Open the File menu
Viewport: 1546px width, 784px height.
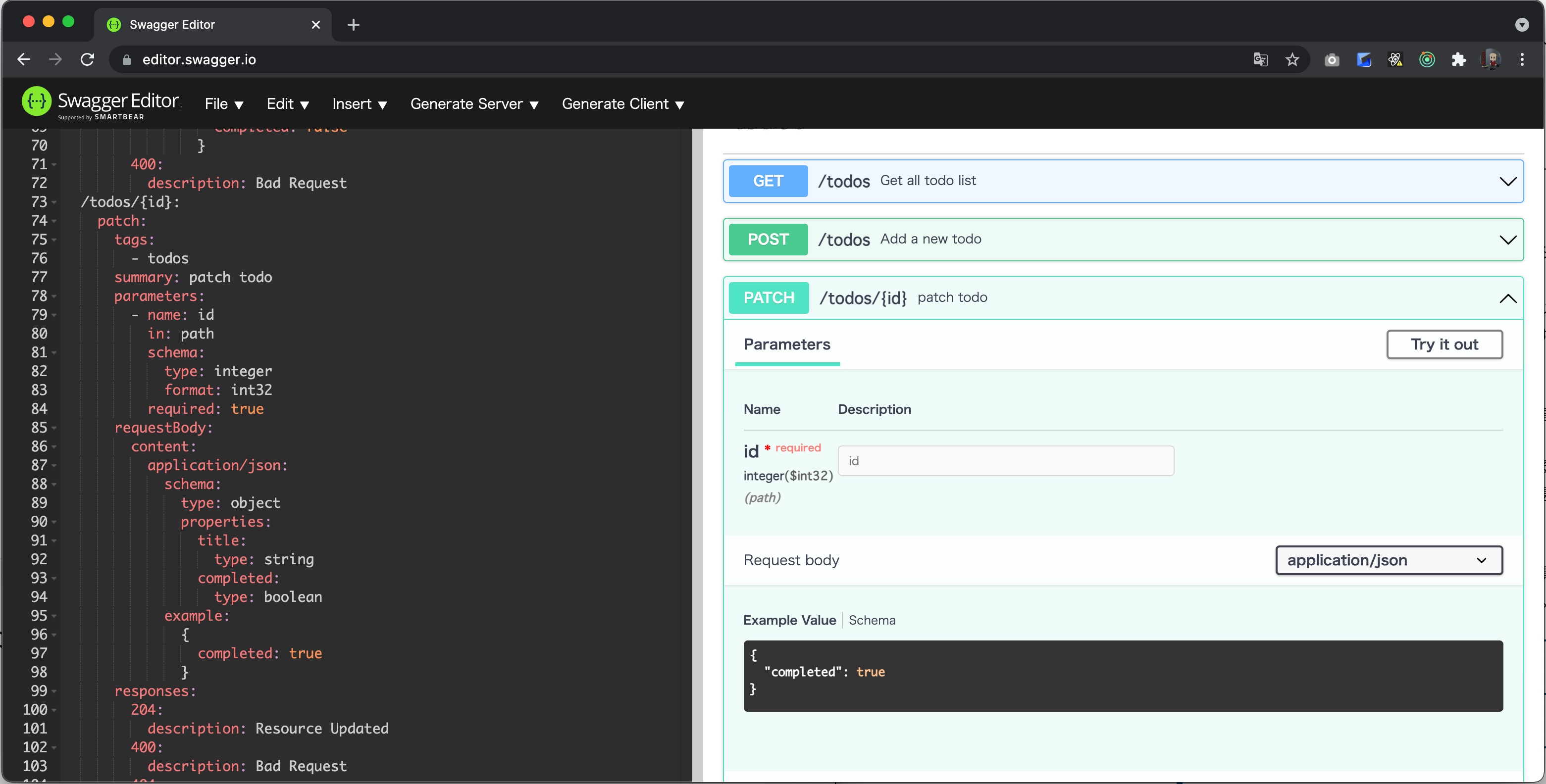[223, 104]
